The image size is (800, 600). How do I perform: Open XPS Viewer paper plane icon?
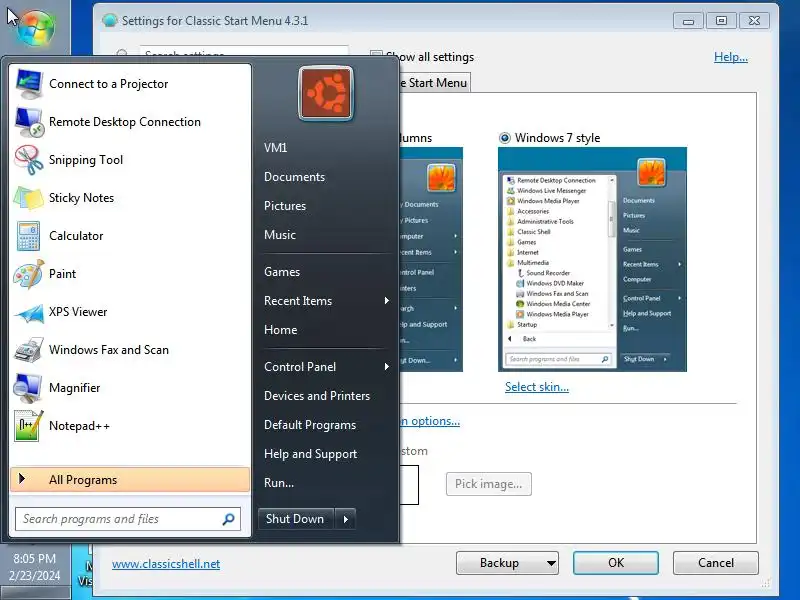(x=29, y=312)
